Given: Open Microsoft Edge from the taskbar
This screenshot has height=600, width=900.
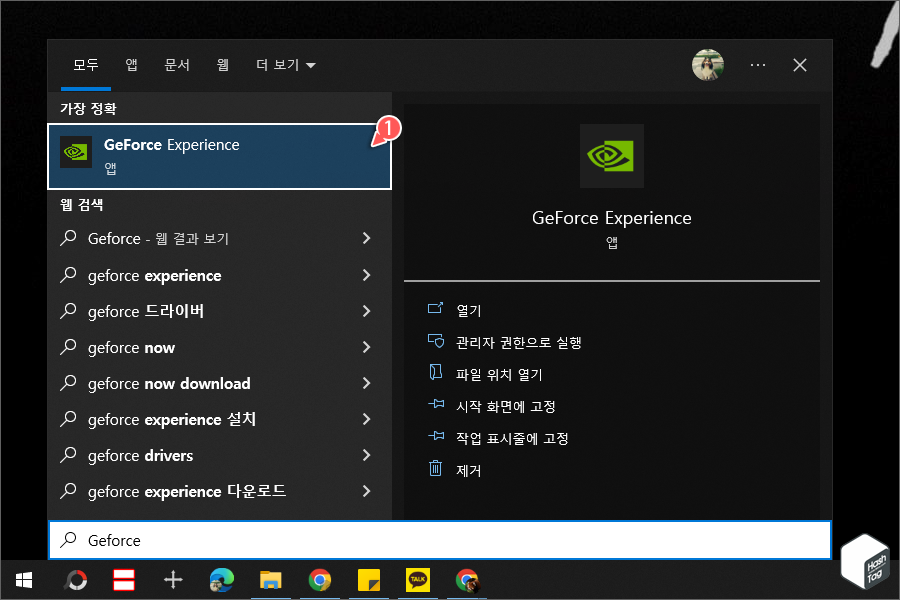Looking at the screenshot, I should (x=222, y=580).
